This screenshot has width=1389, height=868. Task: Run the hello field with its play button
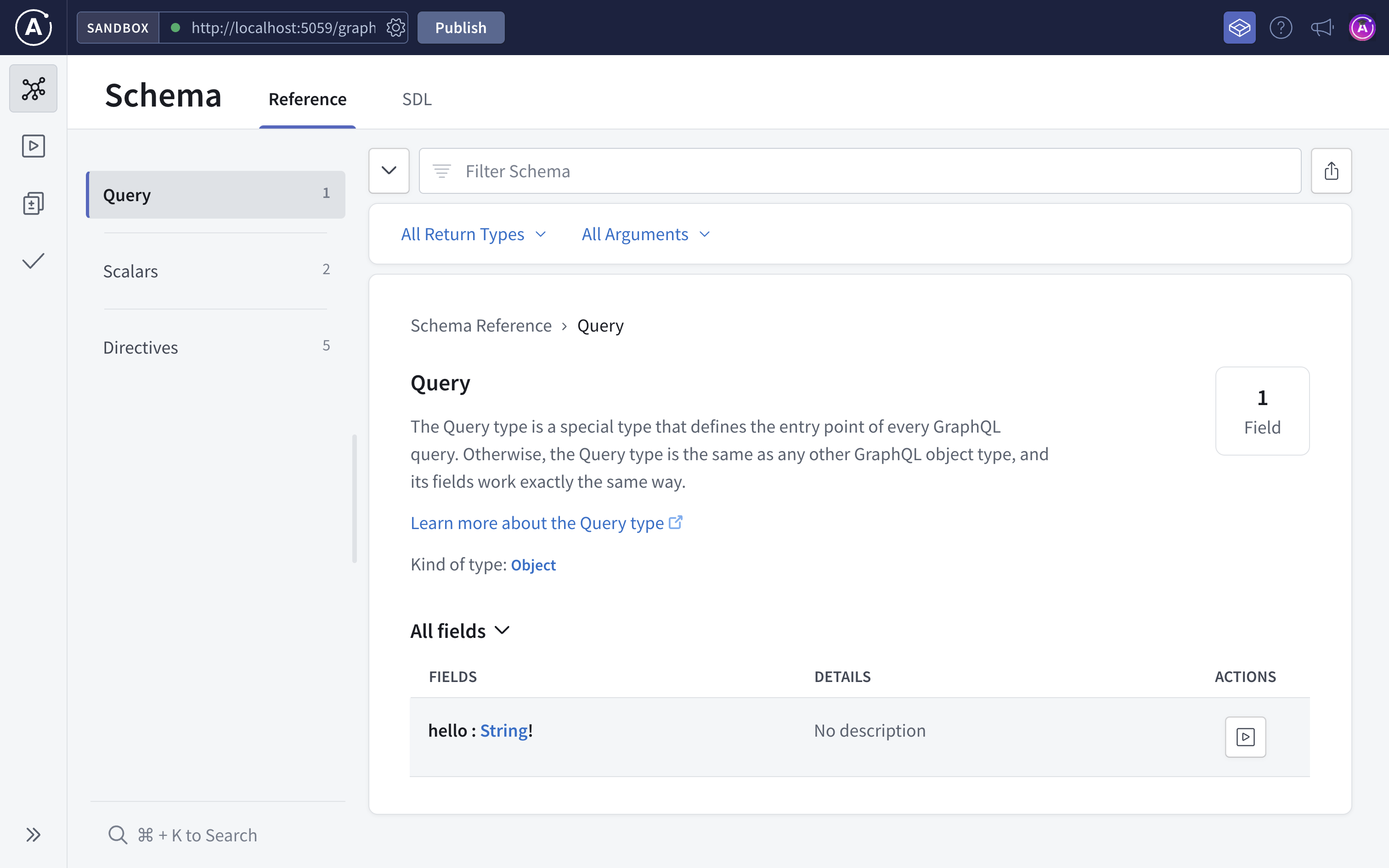[1245, 737]
